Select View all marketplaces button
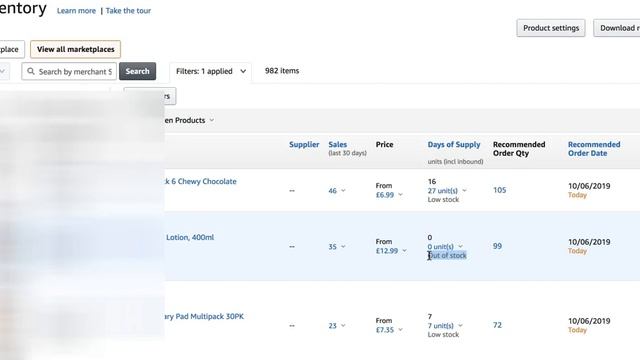640x360 pixels. click(76, 49)
